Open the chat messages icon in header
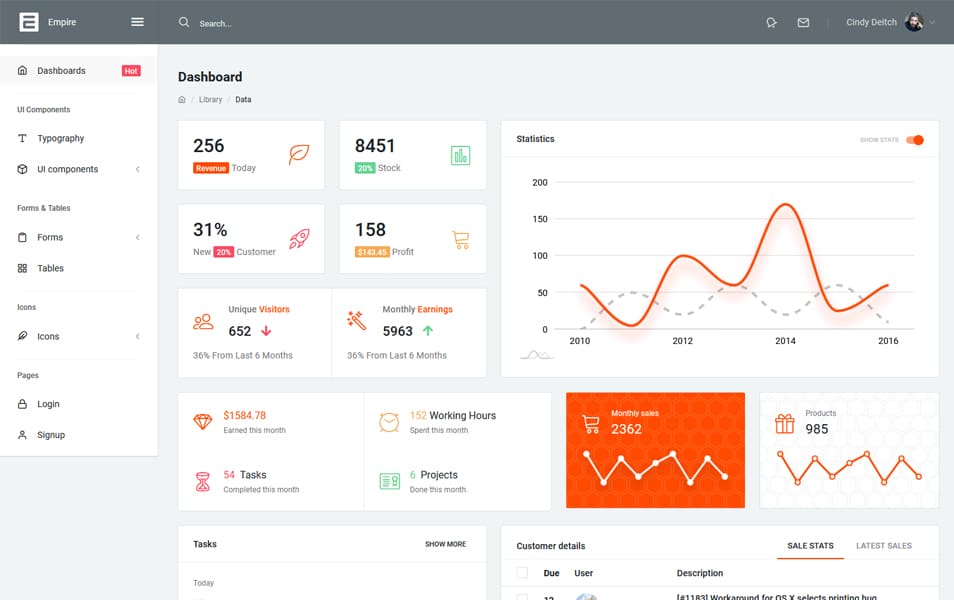 click(x=771, y=22)
